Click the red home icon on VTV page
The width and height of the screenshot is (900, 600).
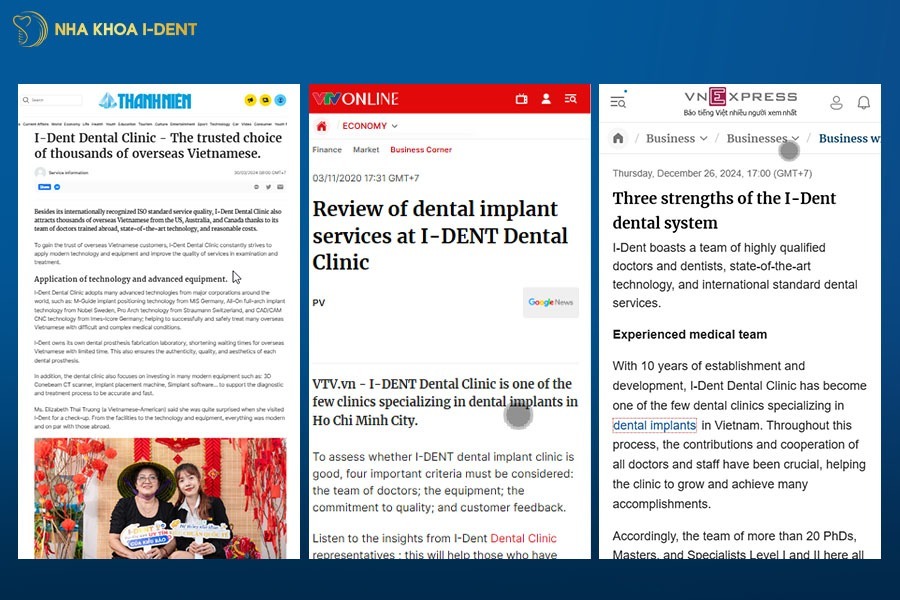point(321,126)
